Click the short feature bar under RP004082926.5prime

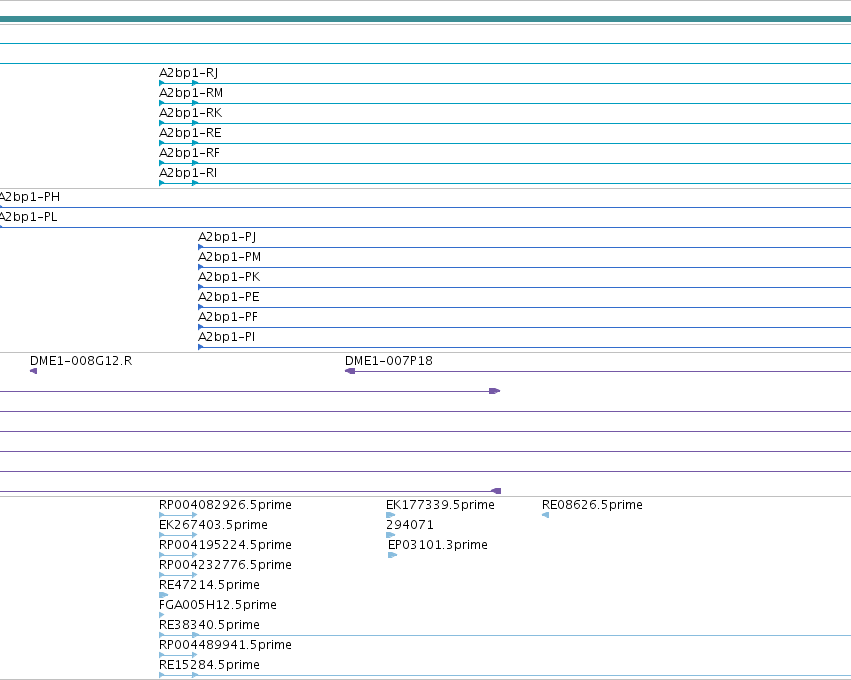click(179, 515)
